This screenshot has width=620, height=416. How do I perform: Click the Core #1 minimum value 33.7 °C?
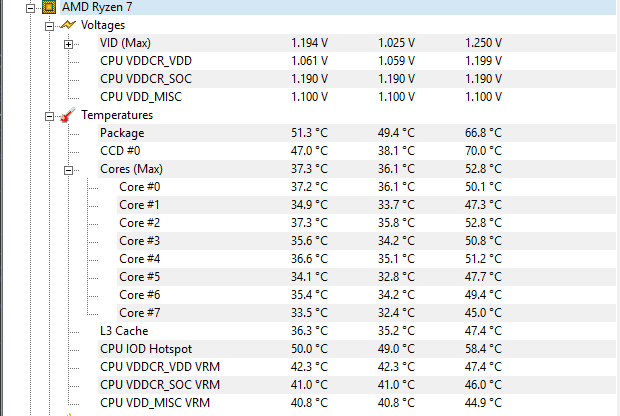point(397,205)
